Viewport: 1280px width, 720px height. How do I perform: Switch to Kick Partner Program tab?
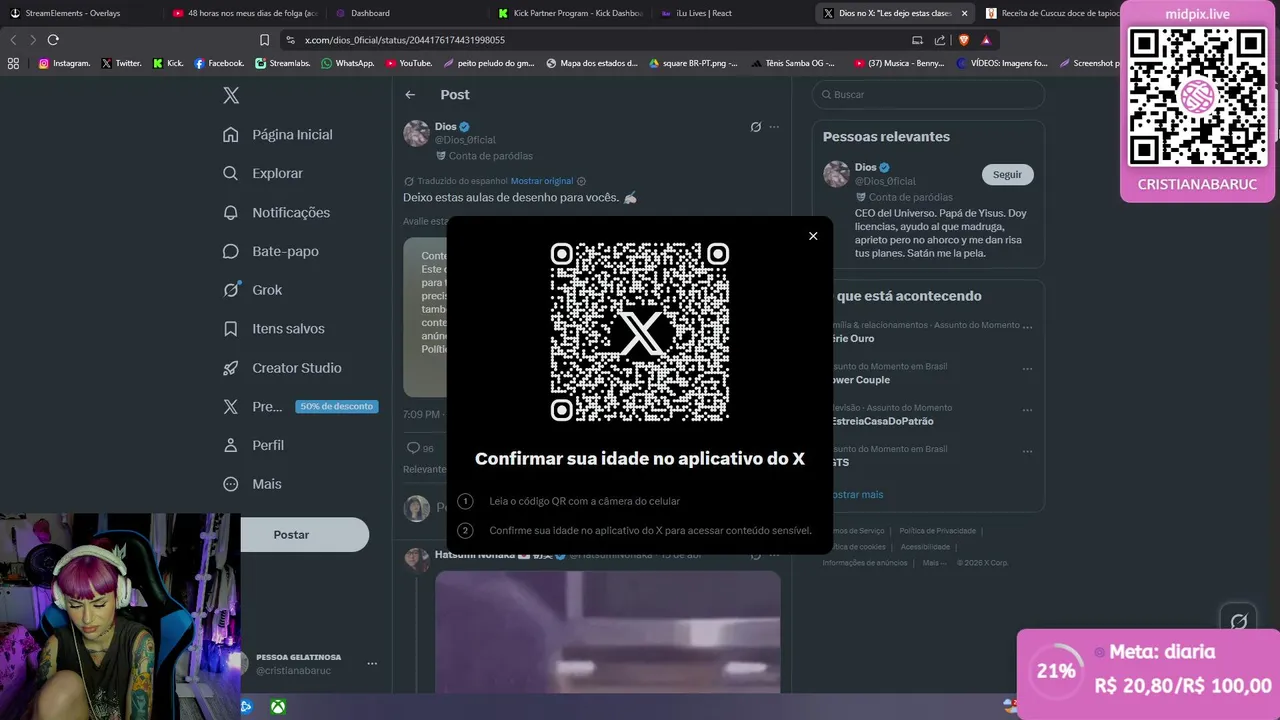(x=570, y=13)
